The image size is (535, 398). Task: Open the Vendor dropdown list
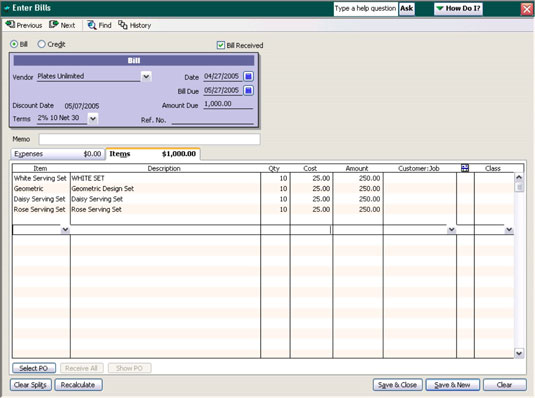146,76
